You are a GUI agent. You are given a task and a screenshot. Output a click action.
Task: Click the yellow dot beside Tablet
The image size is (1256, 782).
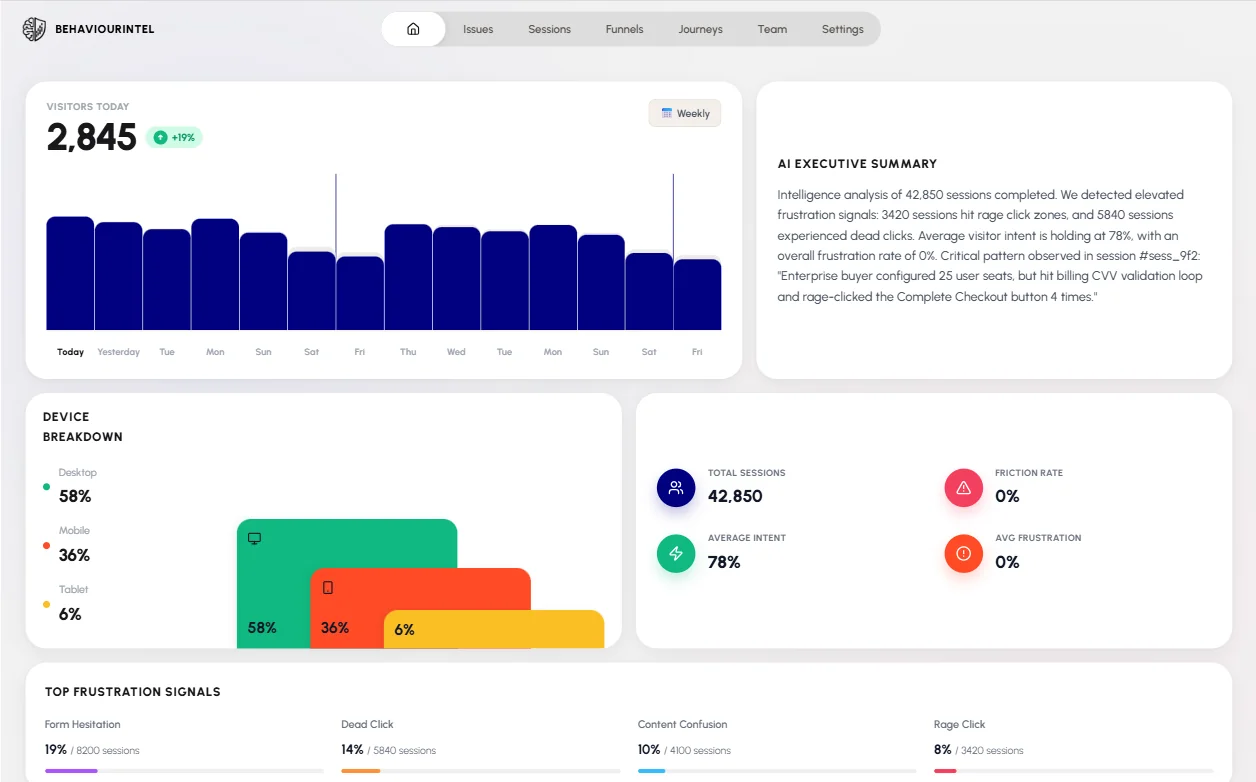tap(46, 604)
